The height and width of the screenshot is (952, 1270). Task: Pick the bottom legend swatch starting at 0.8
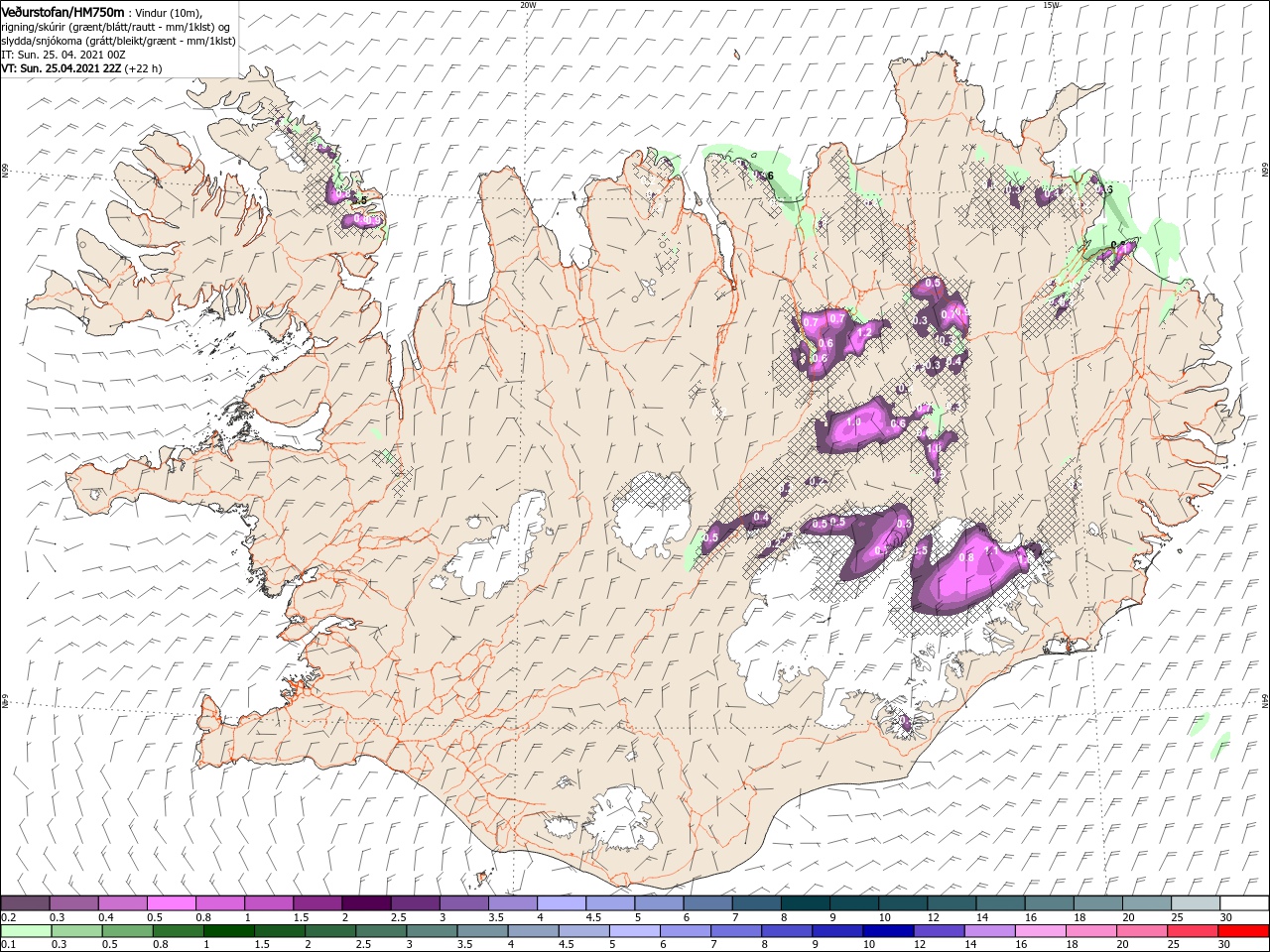click(178, 931)
